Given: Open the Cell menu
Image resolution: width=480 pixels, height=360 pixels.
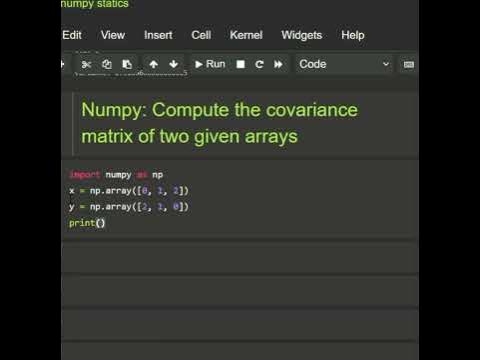Looking at the screenshot, I should point(201,35).
